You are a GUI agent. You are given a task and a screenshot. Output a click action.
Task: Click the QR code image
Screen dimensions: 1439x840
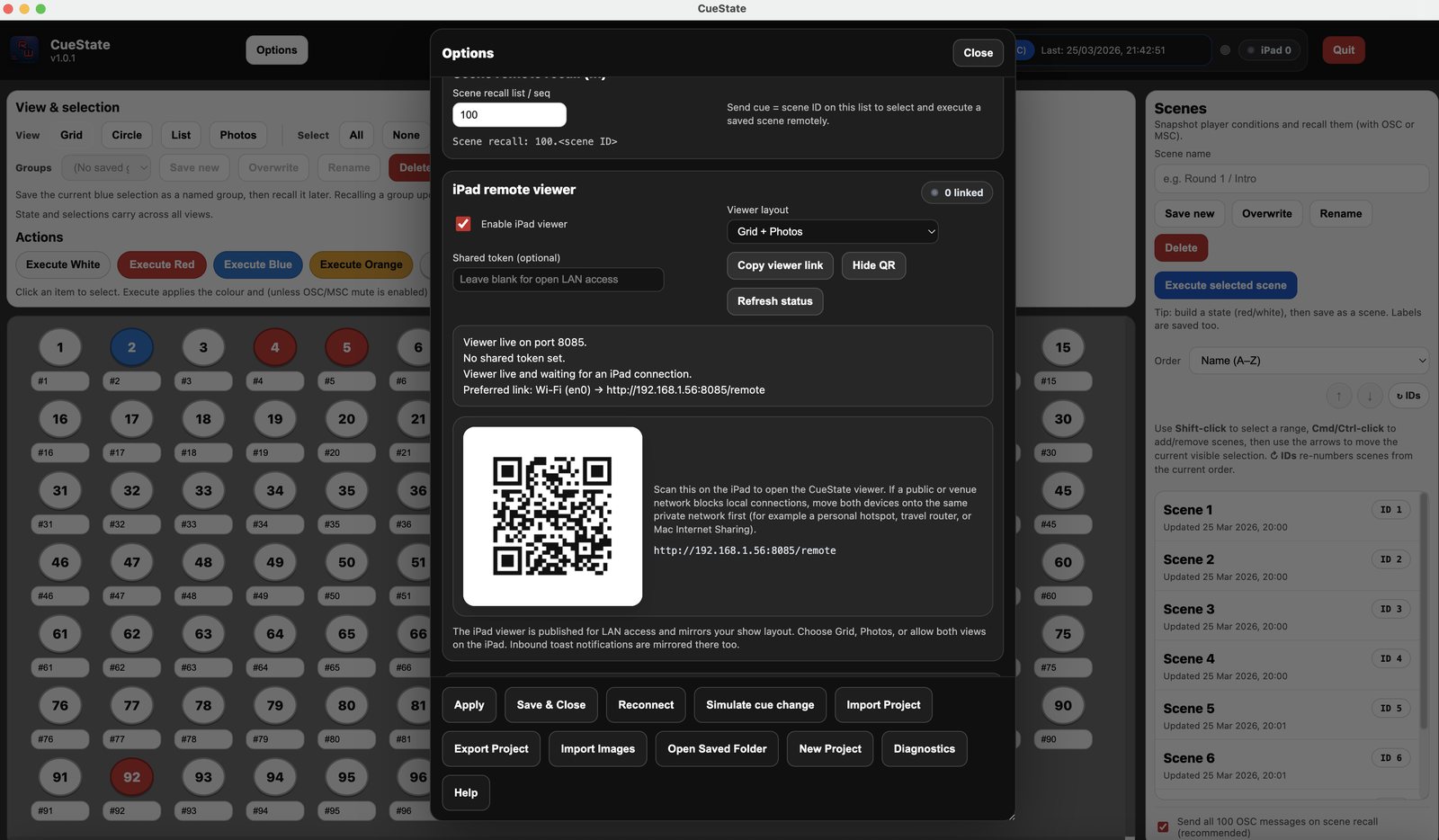pos(552,516)
